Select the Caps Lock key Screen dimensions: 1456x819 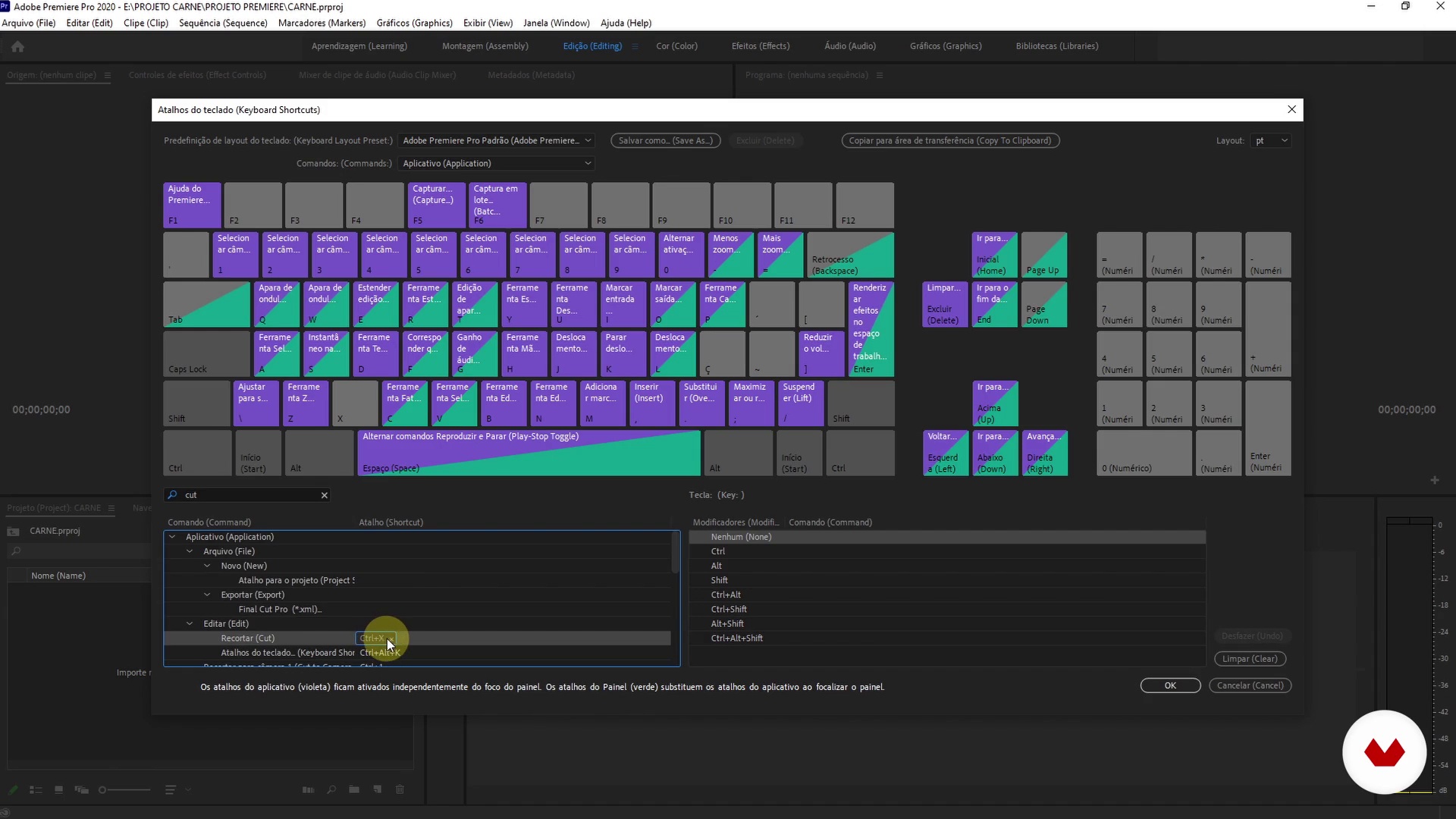pos(206,354)
